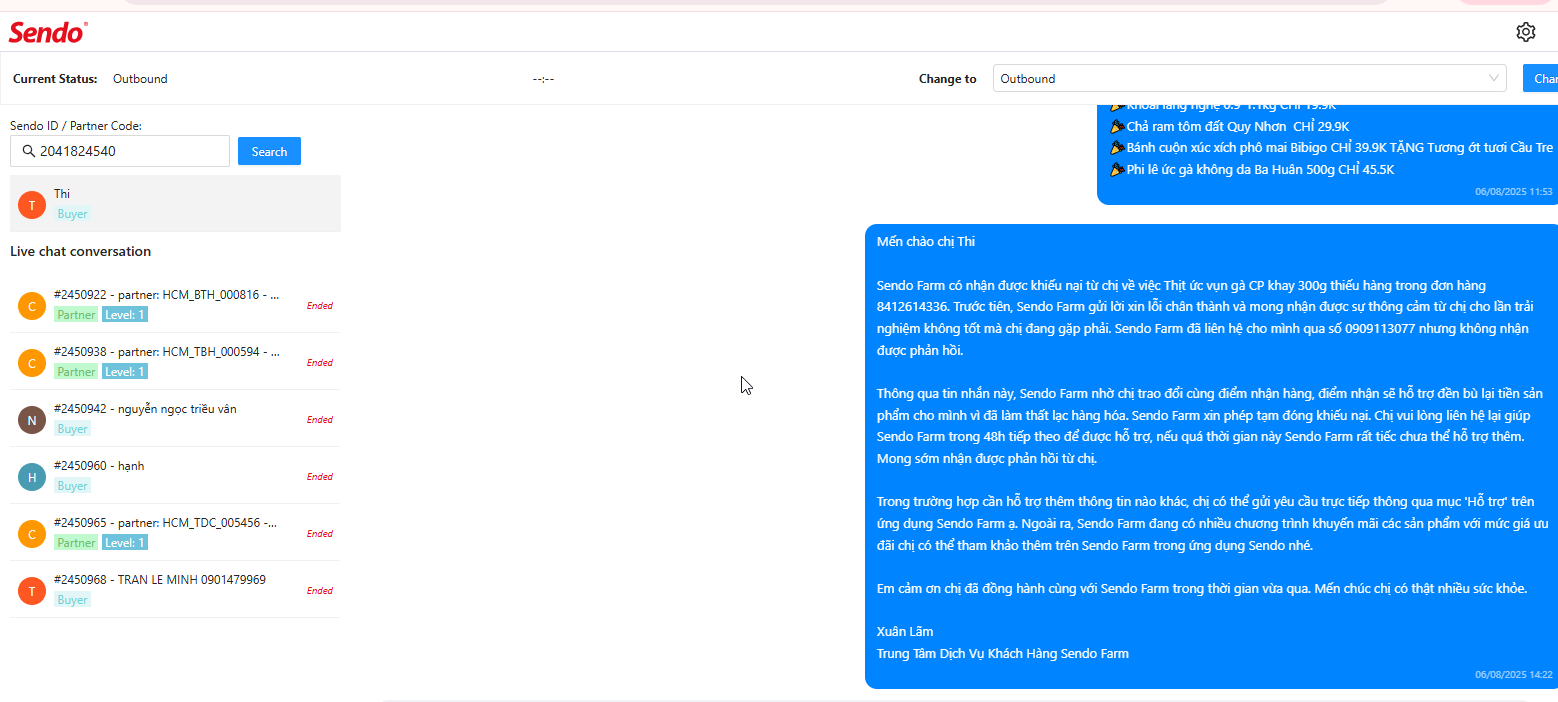The image size is (1558, 702).
Task: Open conversation #2450968 TRAN LE MINH 0901479969
Action: pos(175,590)
